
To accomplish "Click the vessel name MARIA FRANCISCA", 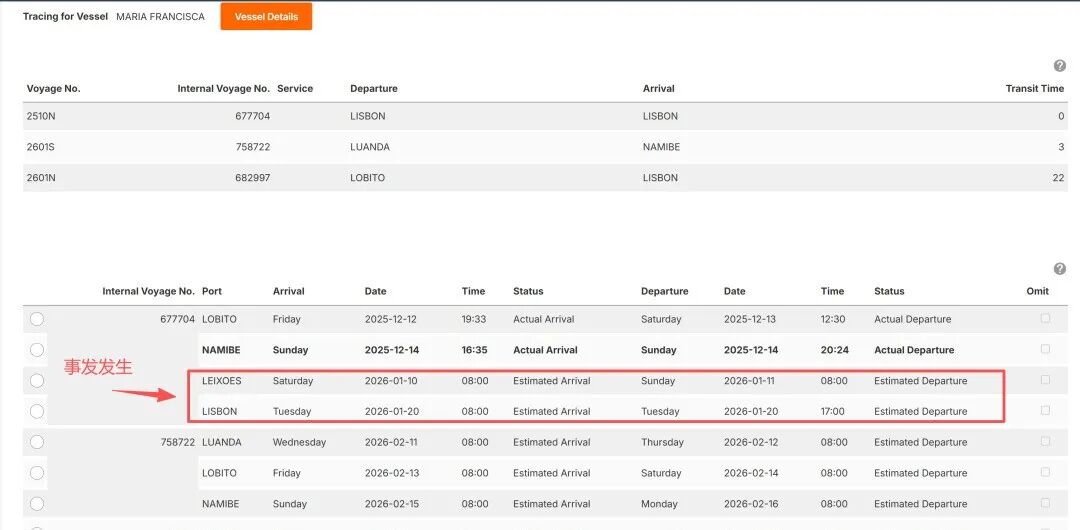I will click(160, 17).
